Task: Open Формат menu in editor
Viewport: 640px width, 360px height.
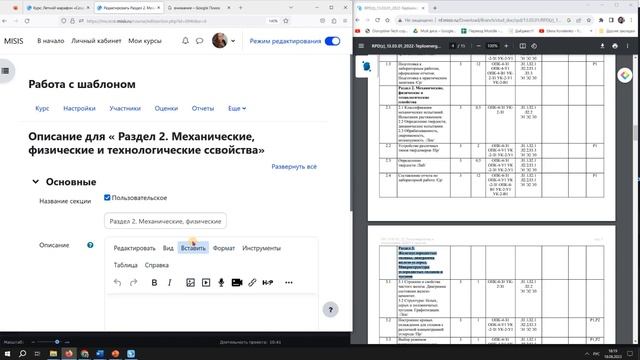Action: pos(224,248)
